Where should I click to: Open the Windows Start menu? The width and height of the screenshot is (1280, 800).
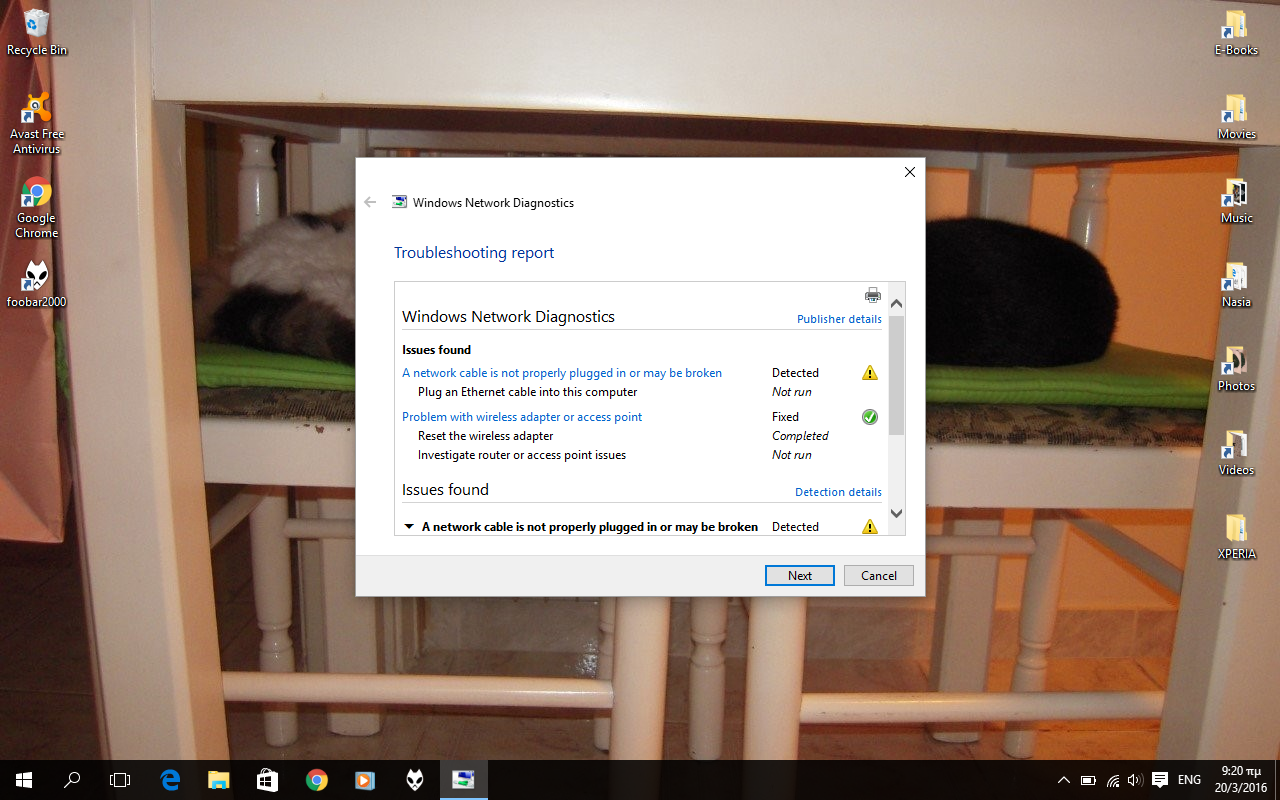tap(24, 780)
